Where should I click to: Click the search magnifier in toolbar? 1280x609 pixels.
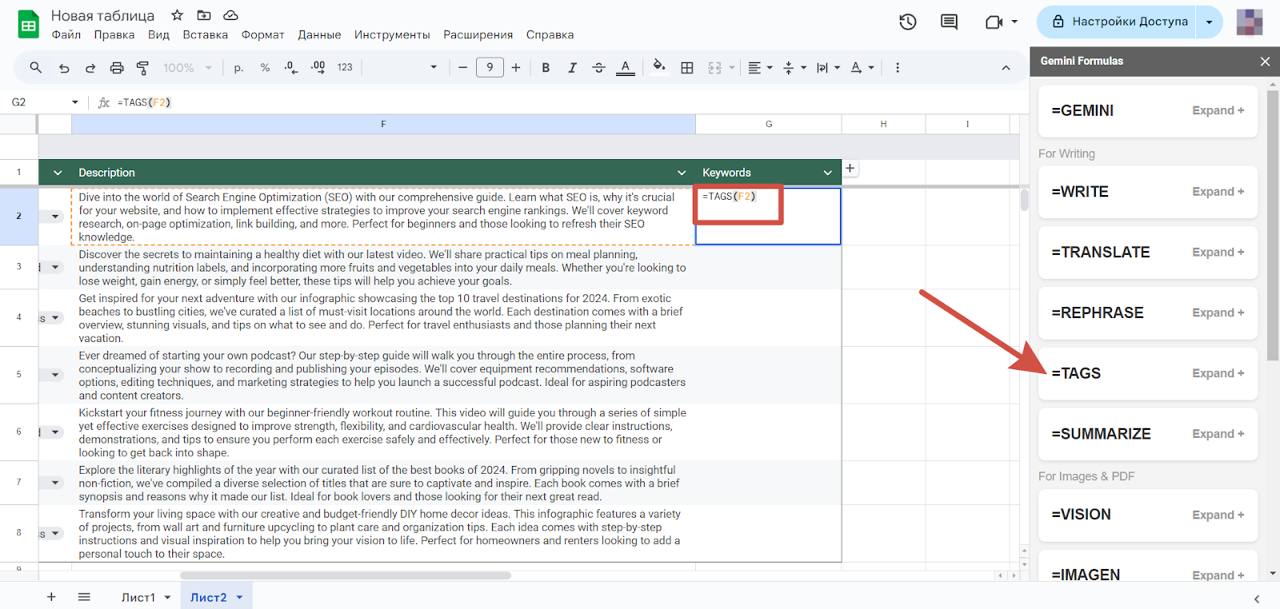click(36, 68)
